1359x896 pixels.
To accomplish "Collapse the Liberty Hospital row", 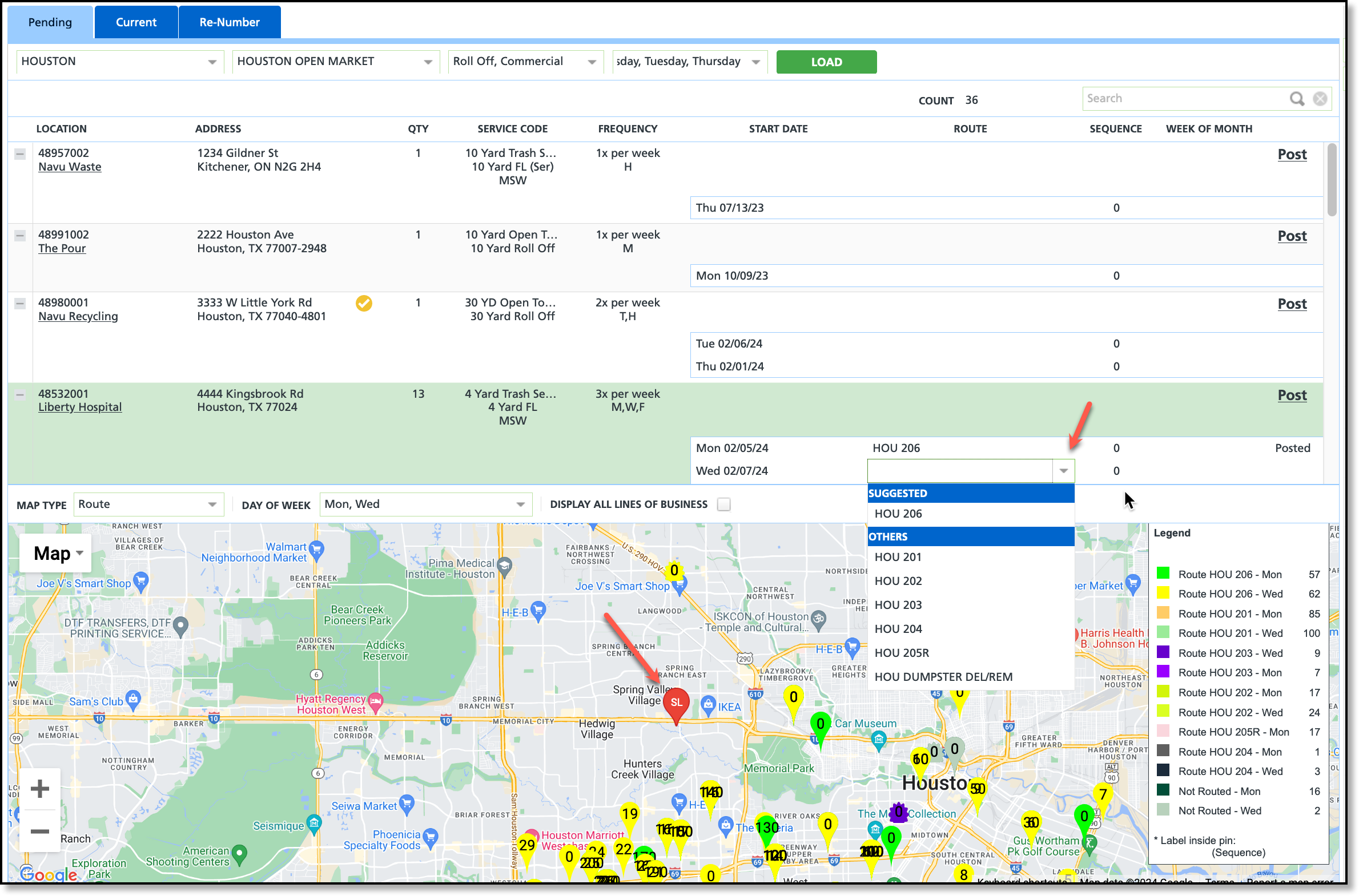I will [20, 394].
